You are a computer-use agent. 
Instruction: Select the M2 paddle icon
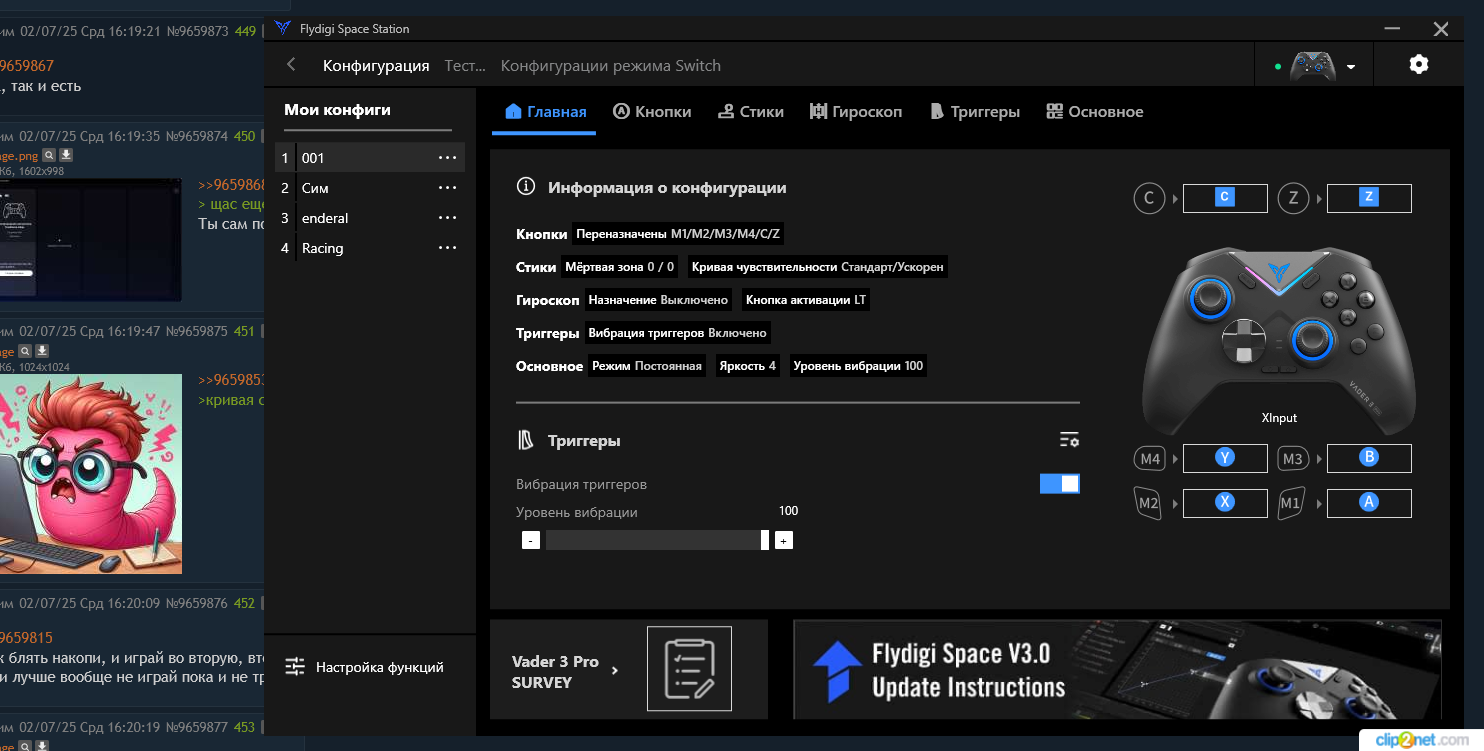(x=1149, y=503)
